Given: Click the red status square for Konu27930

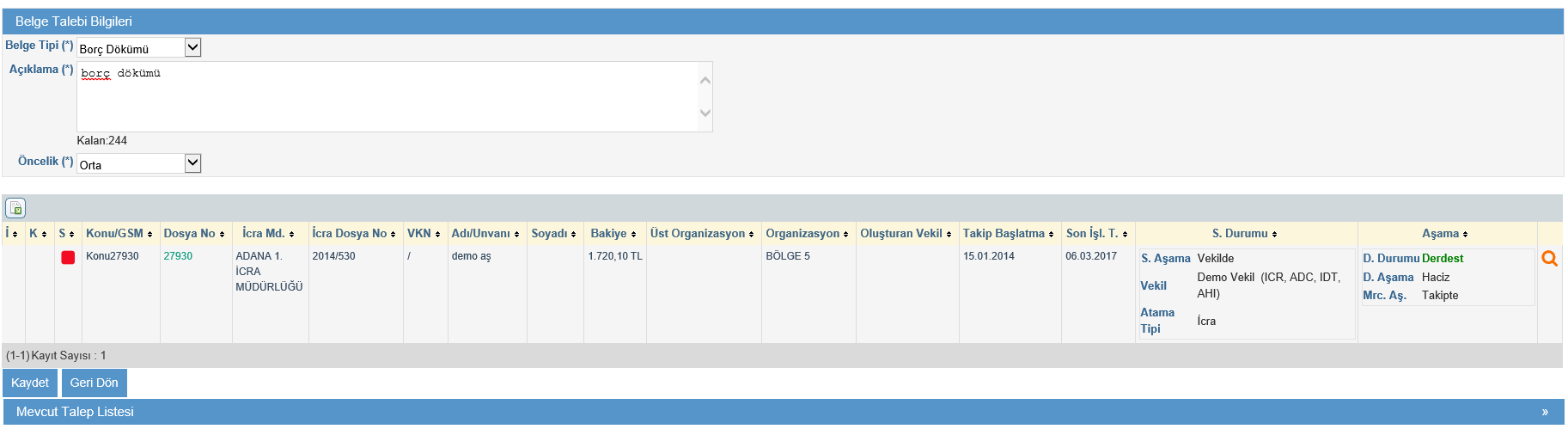Looking at the screenshot, I should coord(68,257).
